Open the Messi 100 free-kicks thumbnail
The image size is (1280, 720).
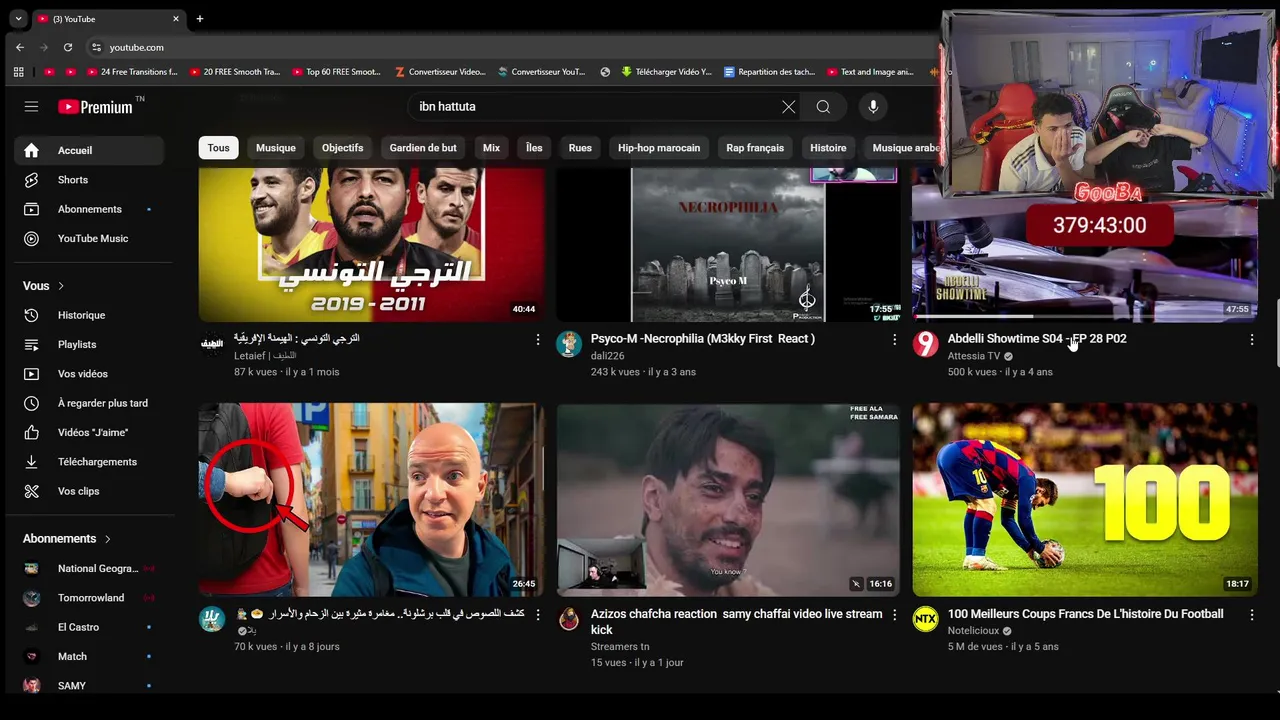point(1085,500)
